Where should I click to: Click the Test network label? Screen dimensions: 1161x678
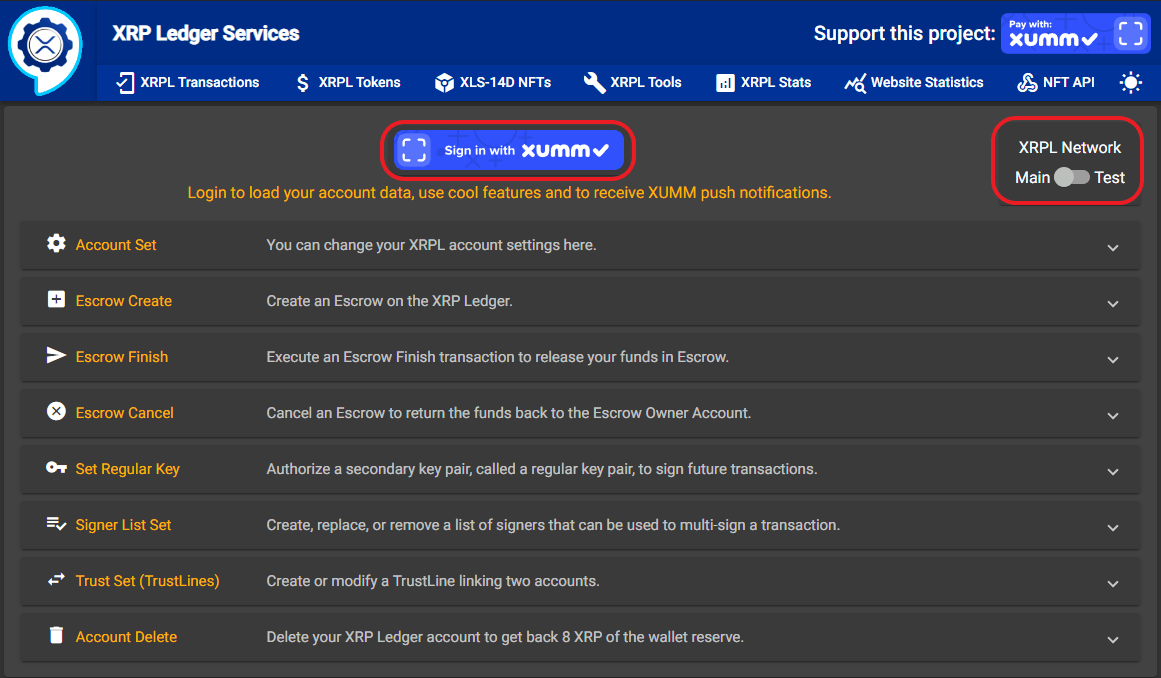pyautogui.click(x=1109, y=178)
